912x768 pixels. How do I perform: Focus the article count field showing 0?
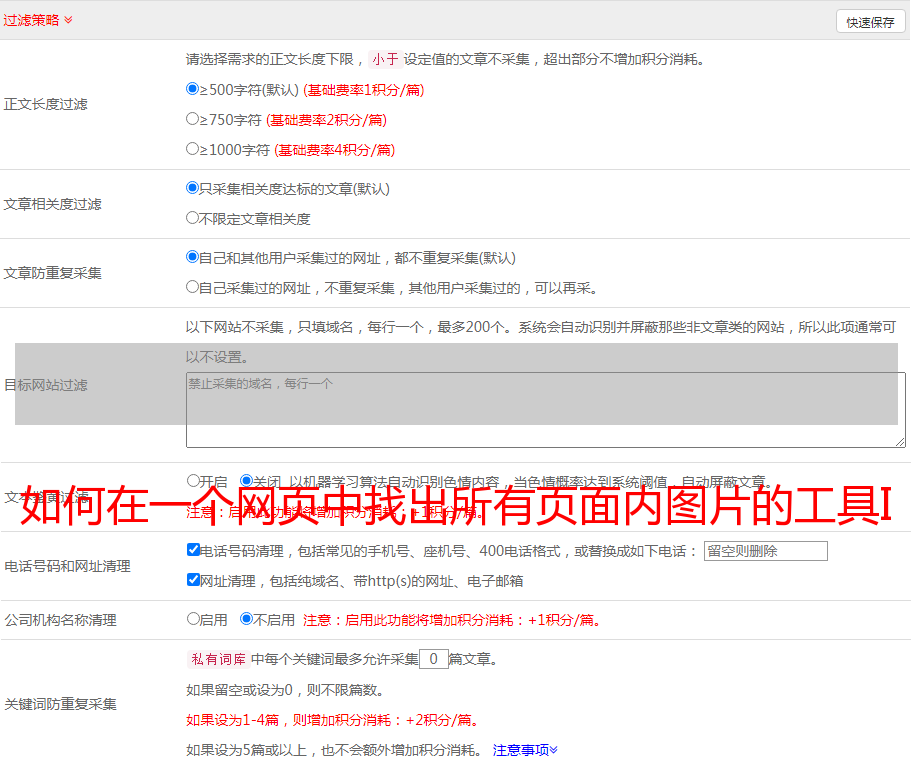[x=434, y=659]
